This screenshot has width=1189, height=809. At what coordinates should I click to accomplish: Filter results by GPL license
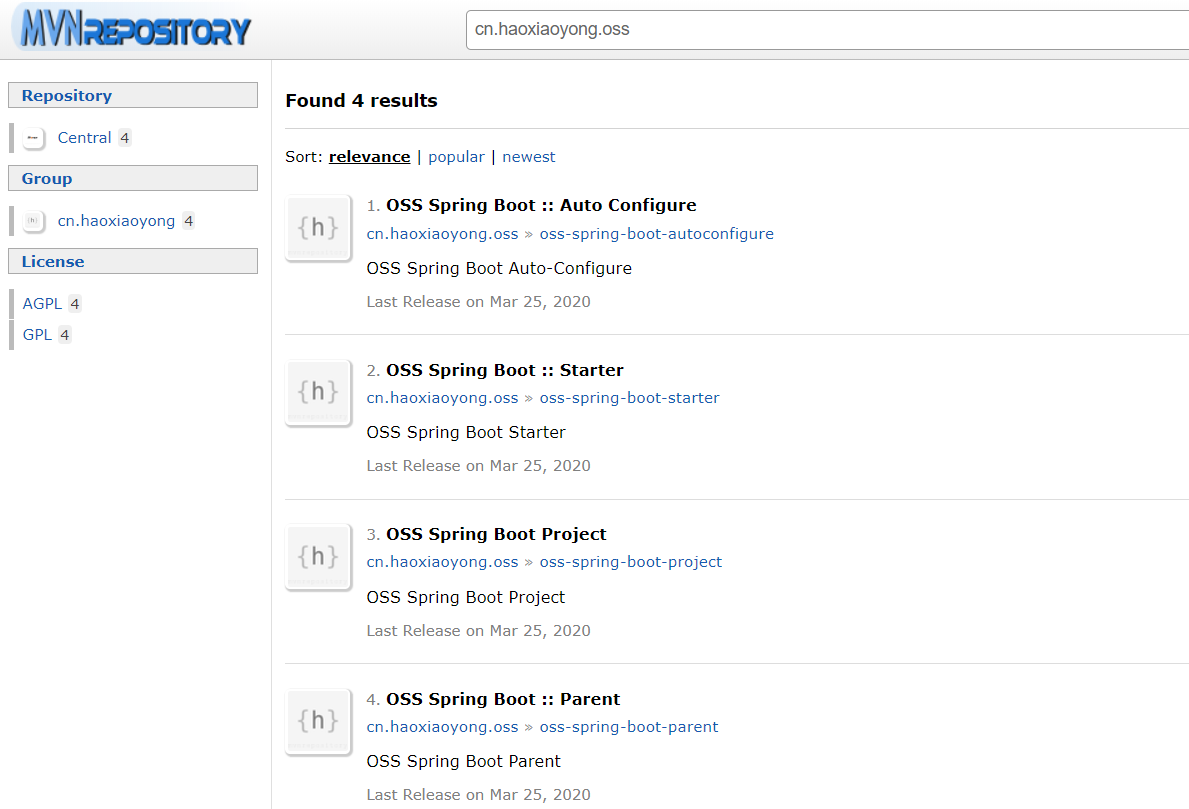click(36, 334)
